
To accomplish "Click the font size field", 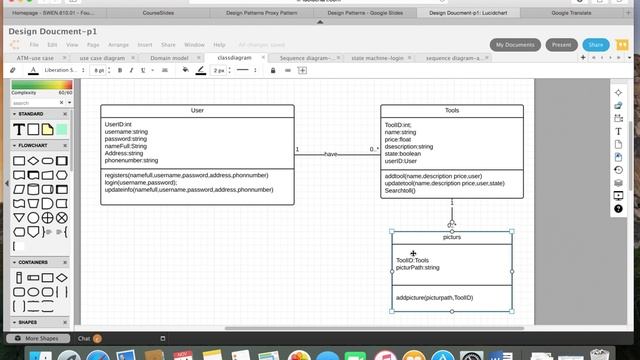I will point(99,70).
